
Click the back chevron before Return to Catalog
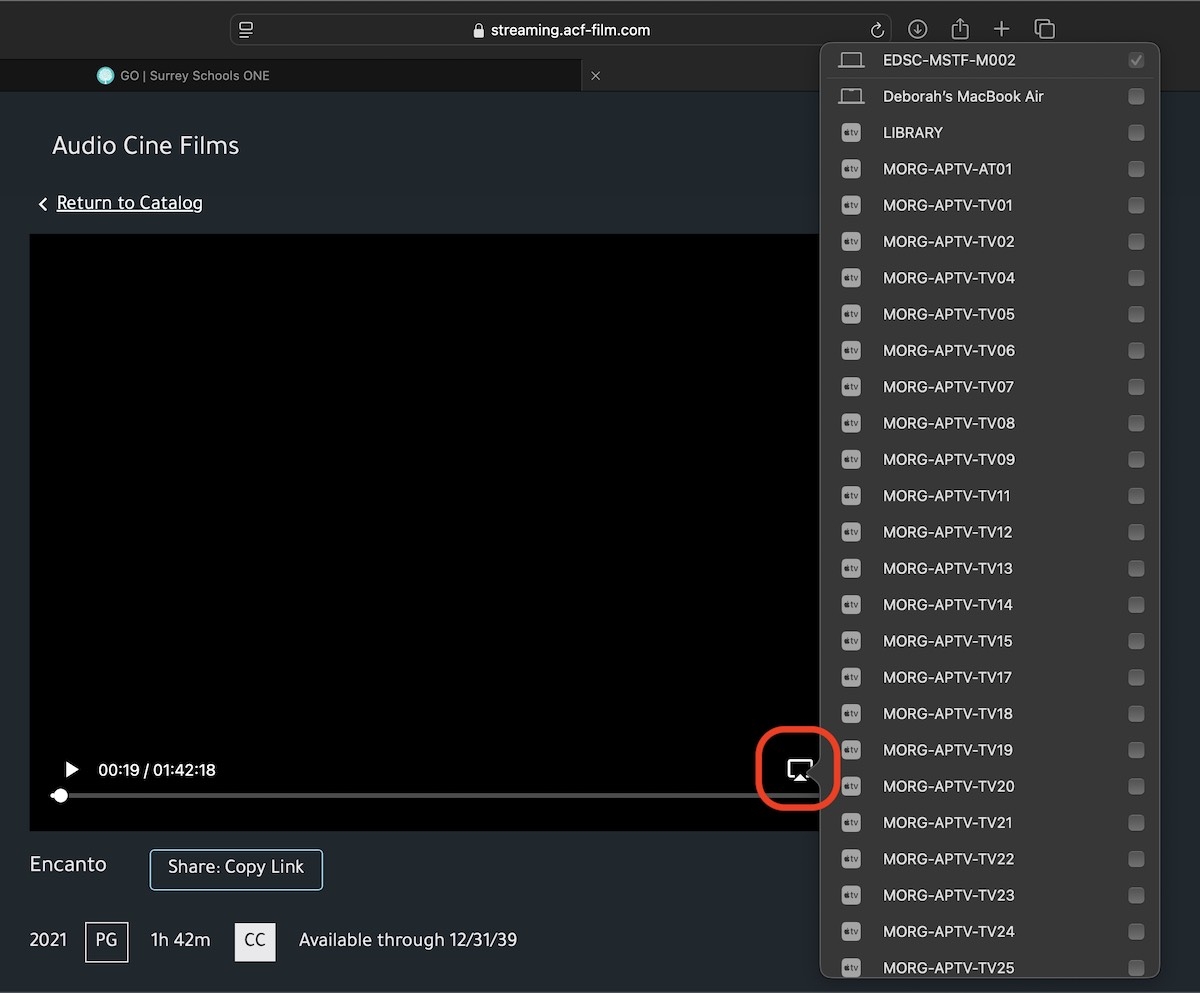point(43,204)
